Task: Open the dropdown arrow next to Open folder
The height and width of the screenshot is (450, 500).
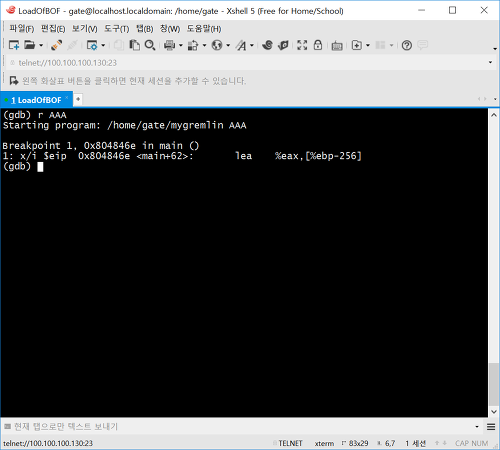Action: [41, 45]
